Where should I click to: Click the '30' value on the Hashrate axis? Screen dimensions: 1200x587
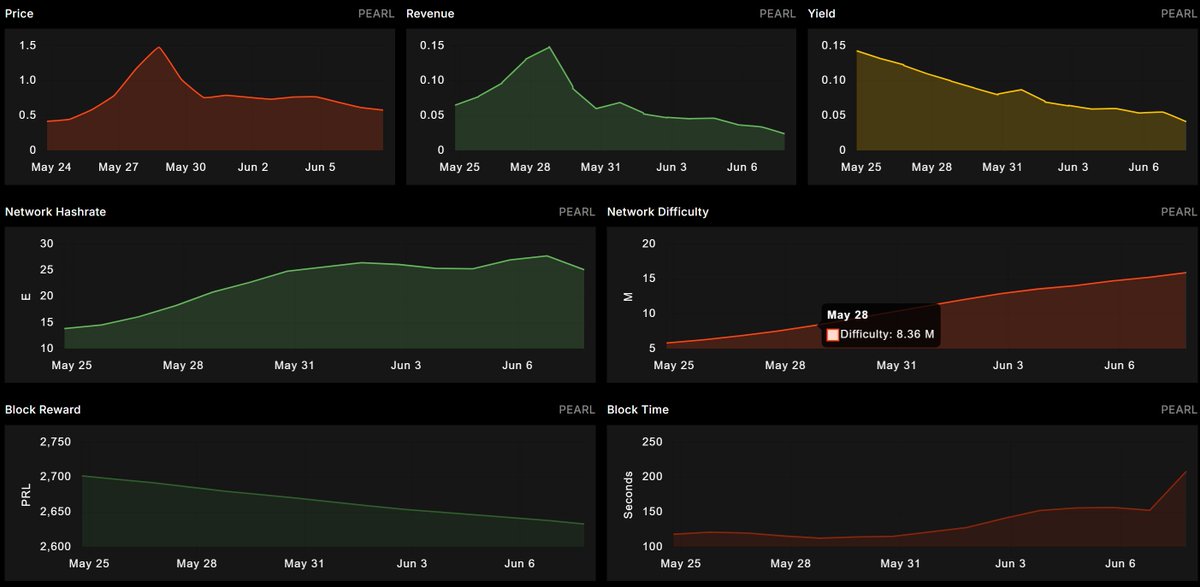pyautogui.click(x=46, y=244)
